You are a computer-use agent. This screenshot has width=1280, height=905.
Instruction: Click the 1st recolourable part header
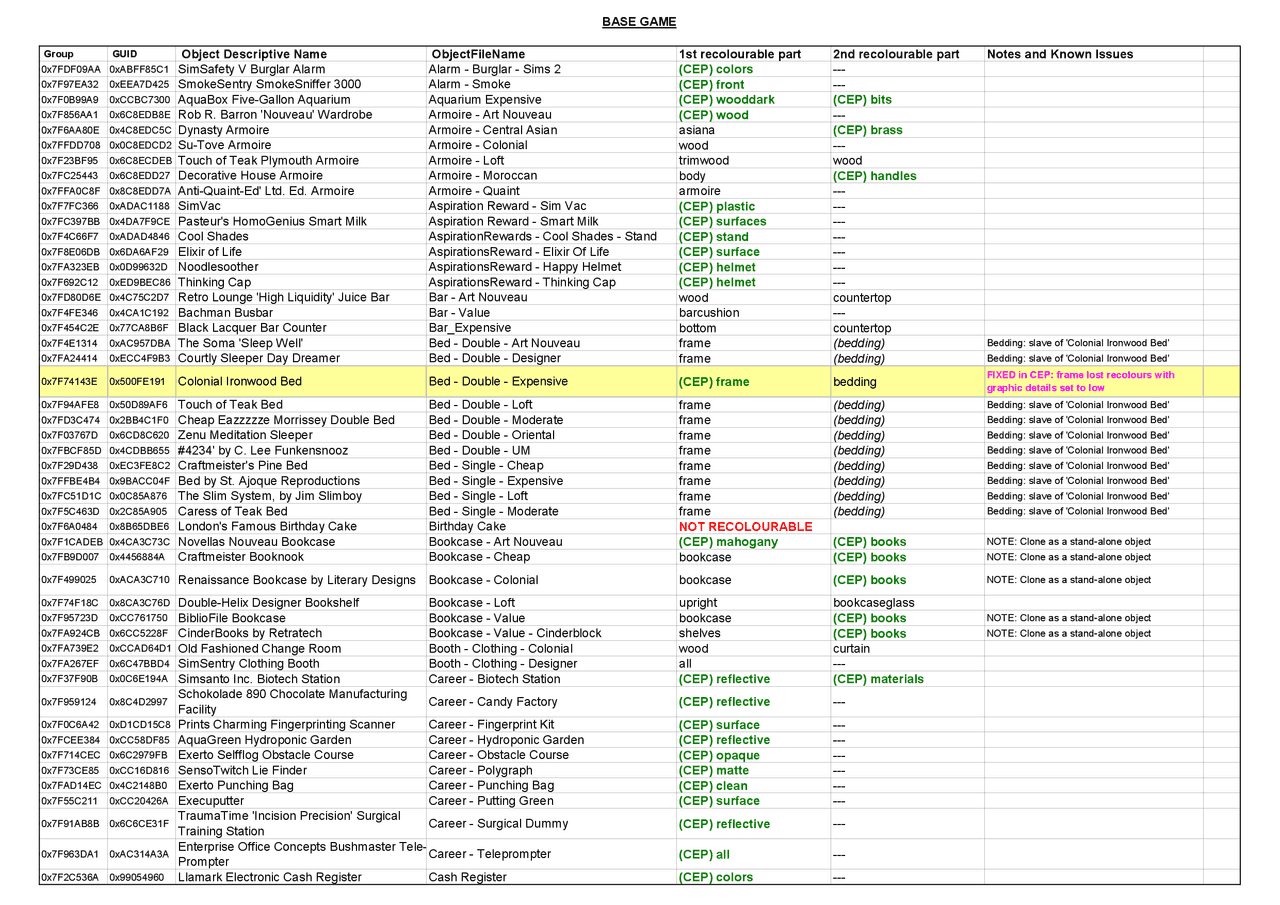coord(739,54)
